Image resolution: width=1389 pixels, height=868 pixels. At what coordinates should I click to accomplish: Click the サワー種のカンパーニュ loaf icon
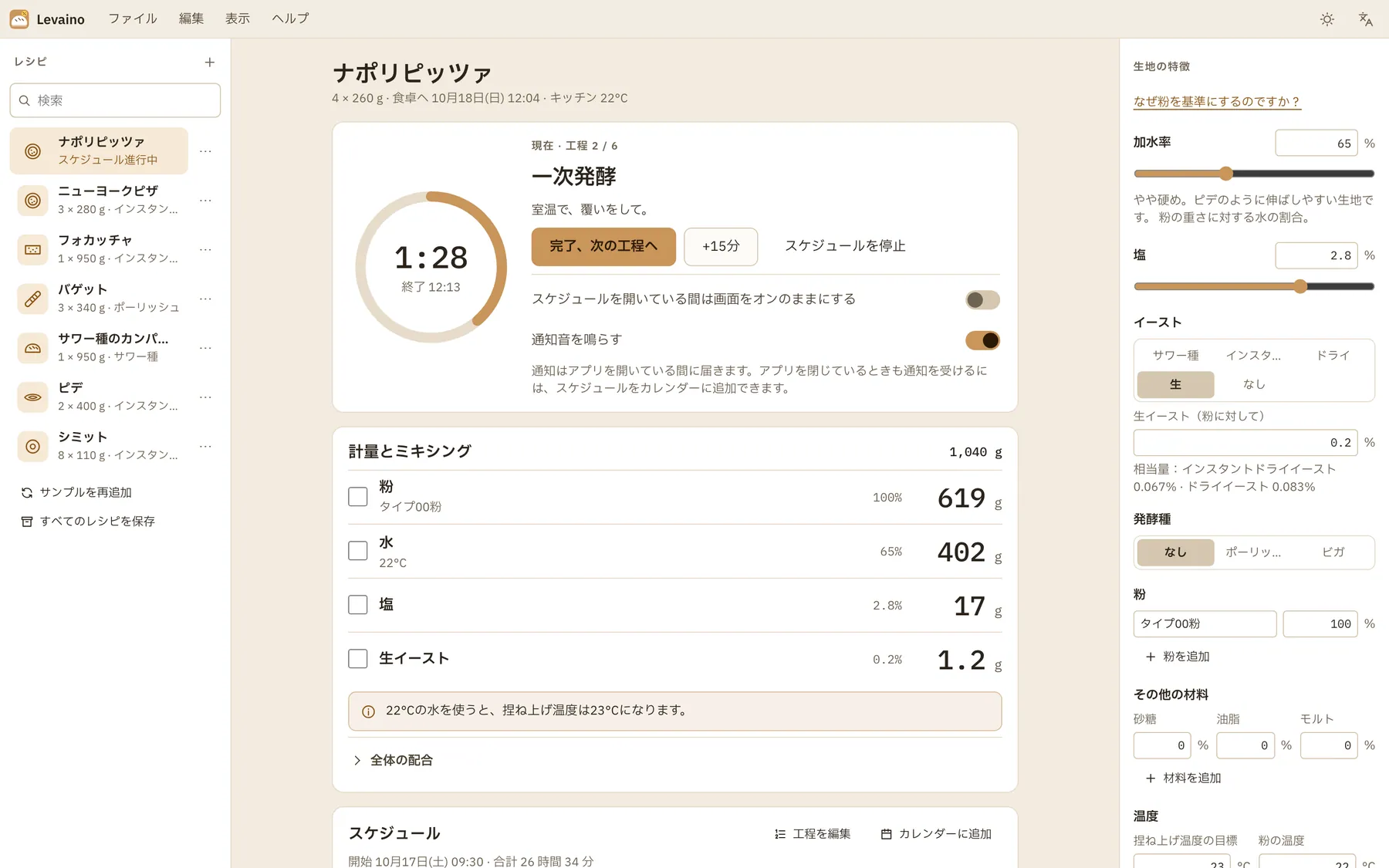pyautogui.click(x=32, y=348)
